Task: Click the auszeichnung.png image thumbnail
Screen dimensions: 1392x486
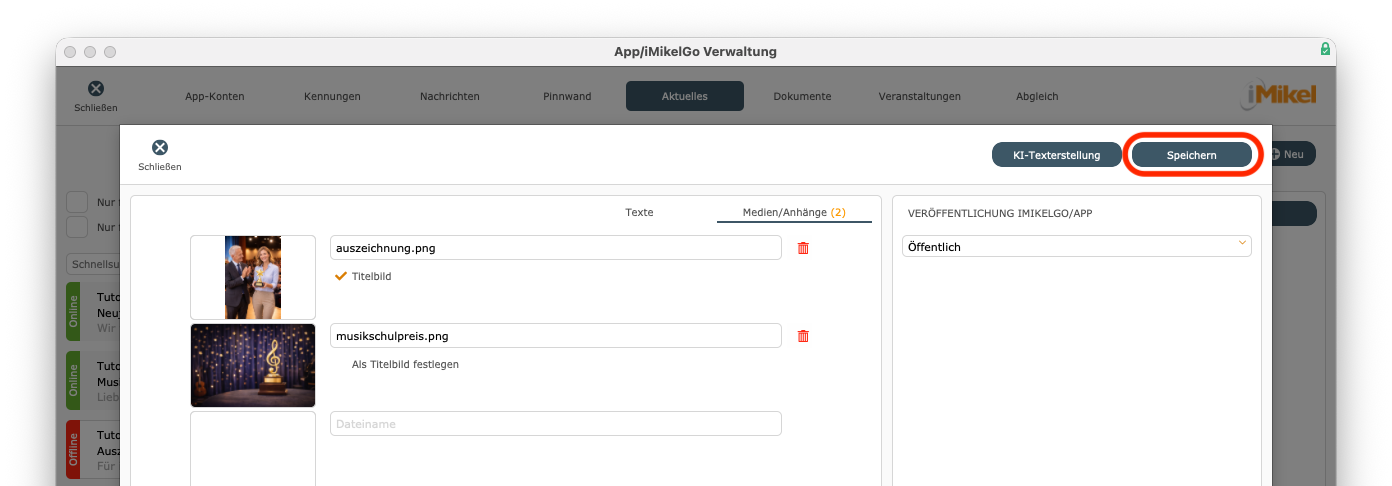Action: click(x=253, y=277)
